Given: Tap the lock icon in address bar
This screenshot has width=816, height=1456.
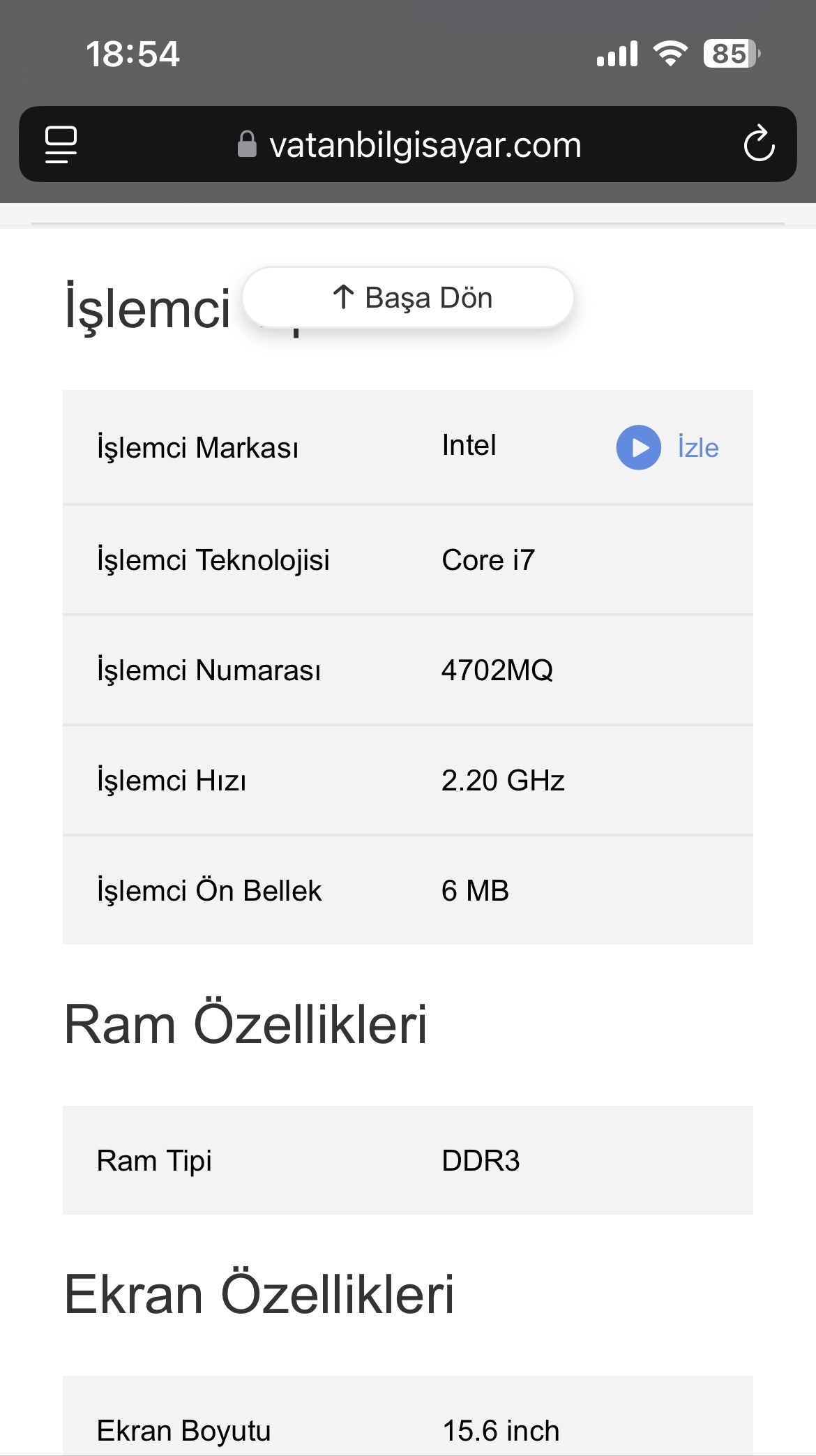Looking at the screenshot, I should click(x=247, y=144).
